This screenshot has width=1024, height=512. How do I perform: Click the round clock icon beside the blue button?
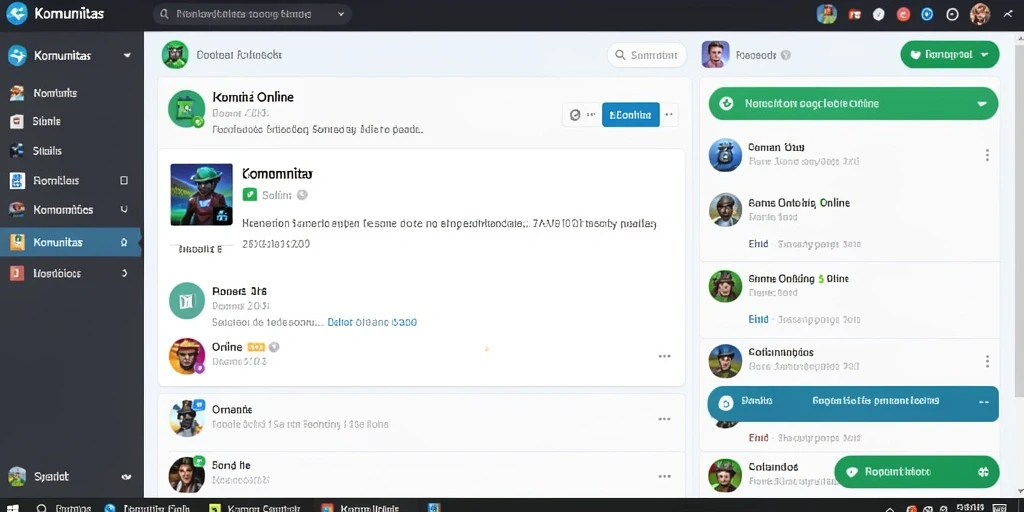(x=575, y=115)
